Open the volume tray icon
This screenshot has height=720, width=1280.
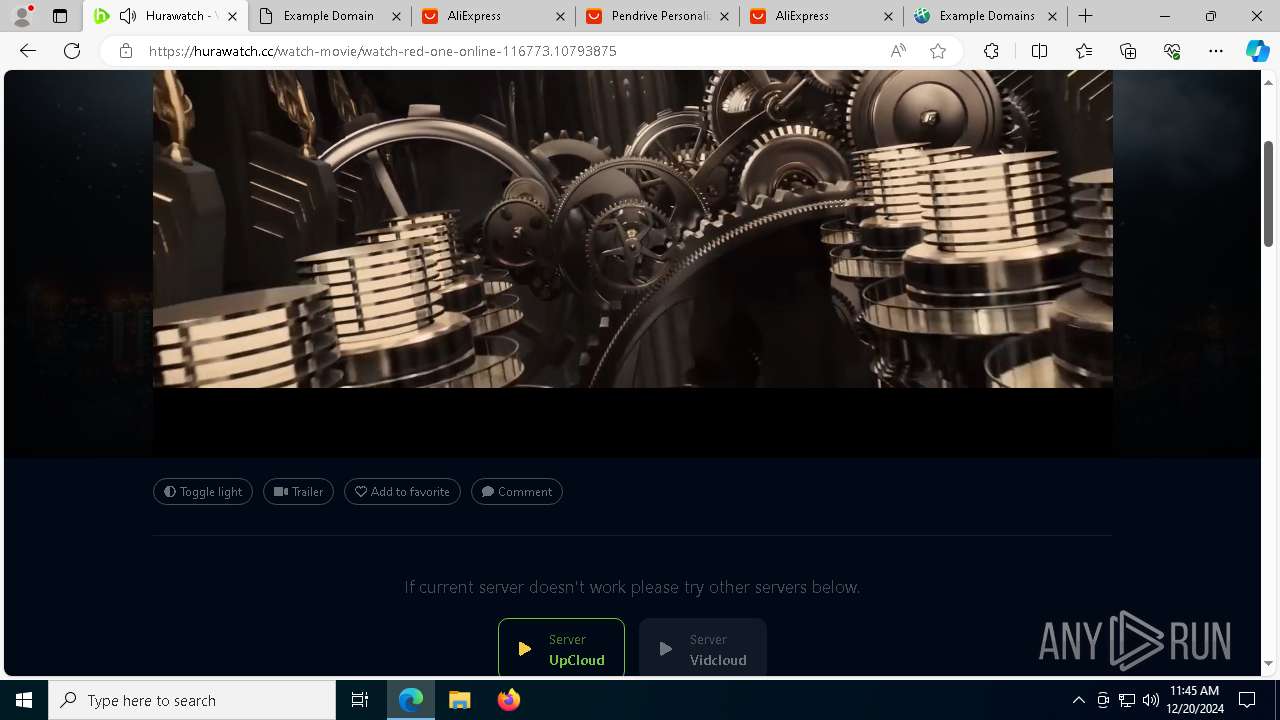[1151, 700]
